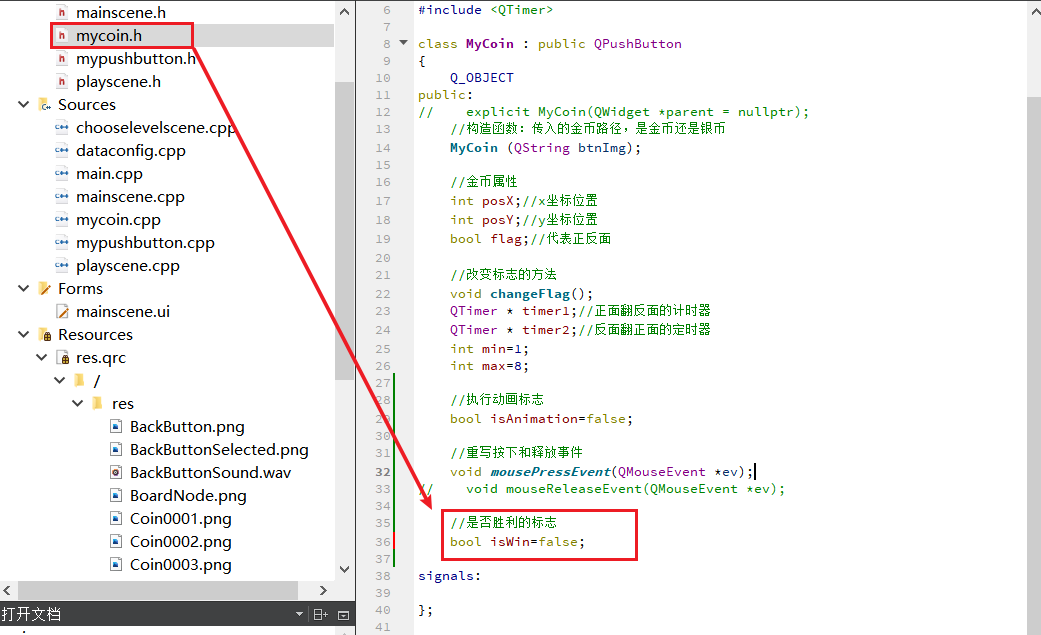Open the 打开文档 panel dropdown
Screen dimensions: 1041x635
[299, 614]
